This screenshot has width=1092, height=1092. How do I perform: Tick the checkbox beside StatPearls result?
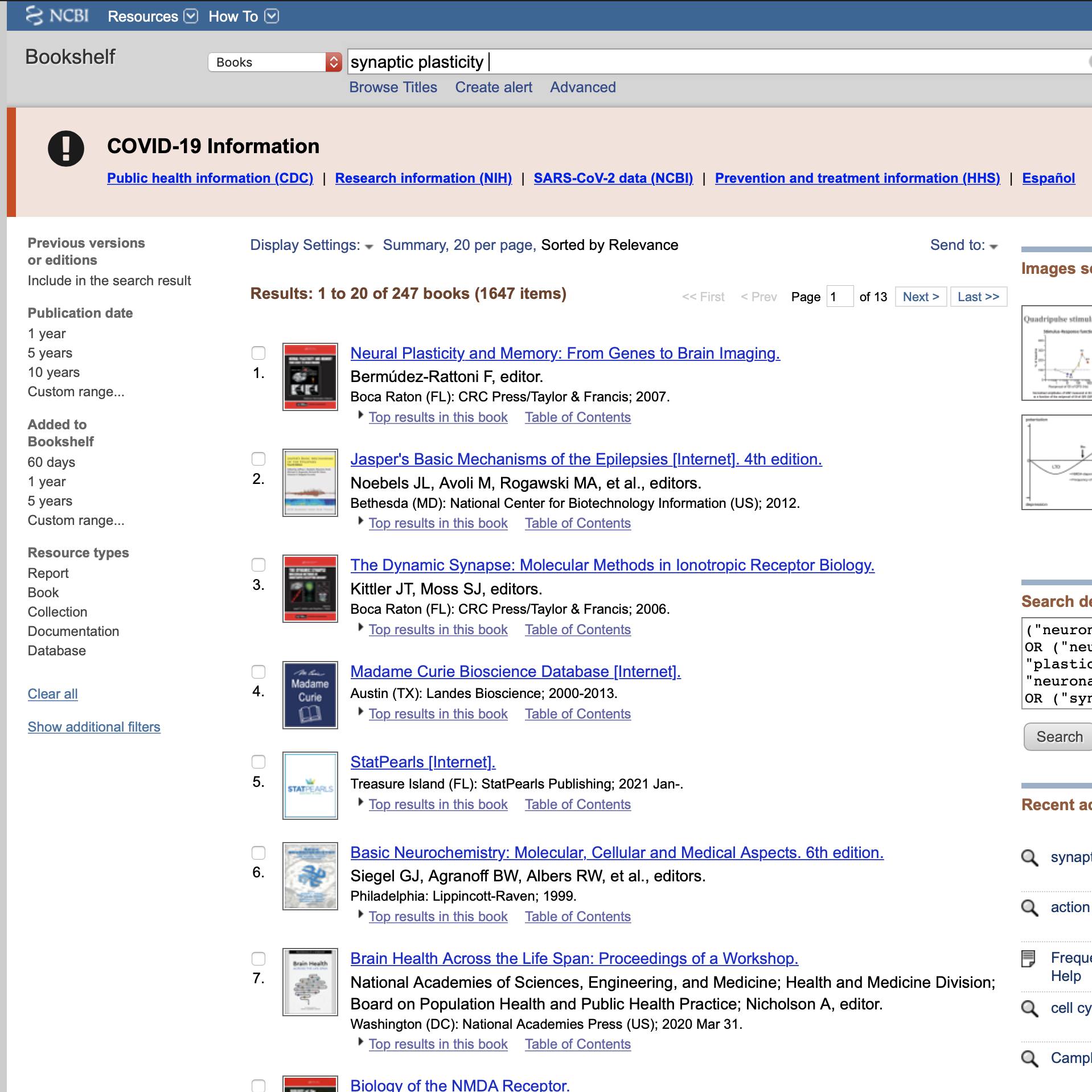(x=258, y=762)
